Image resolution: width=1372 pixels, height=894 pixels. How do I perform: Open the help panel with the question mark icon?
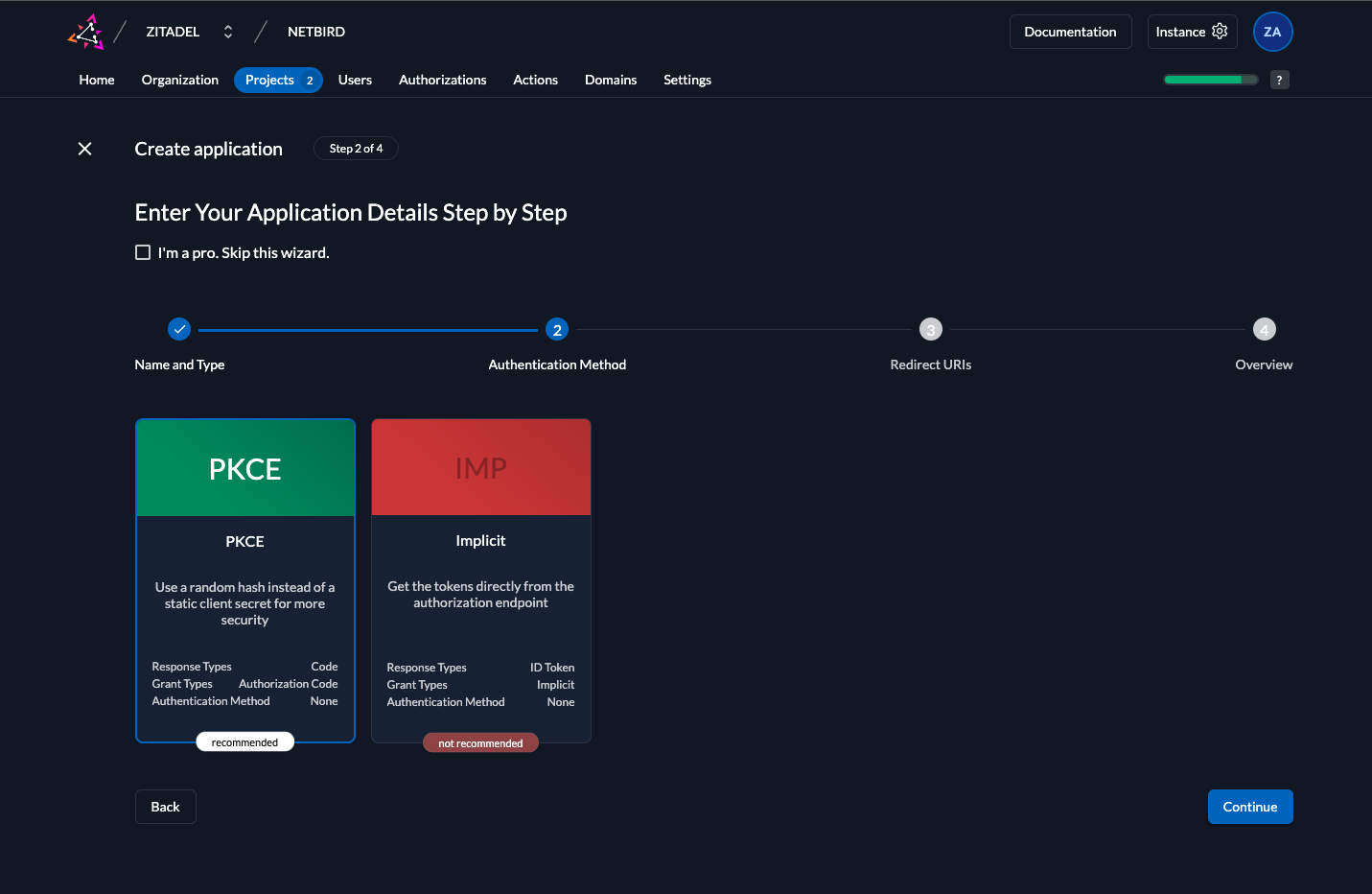tap(1279, 80)
